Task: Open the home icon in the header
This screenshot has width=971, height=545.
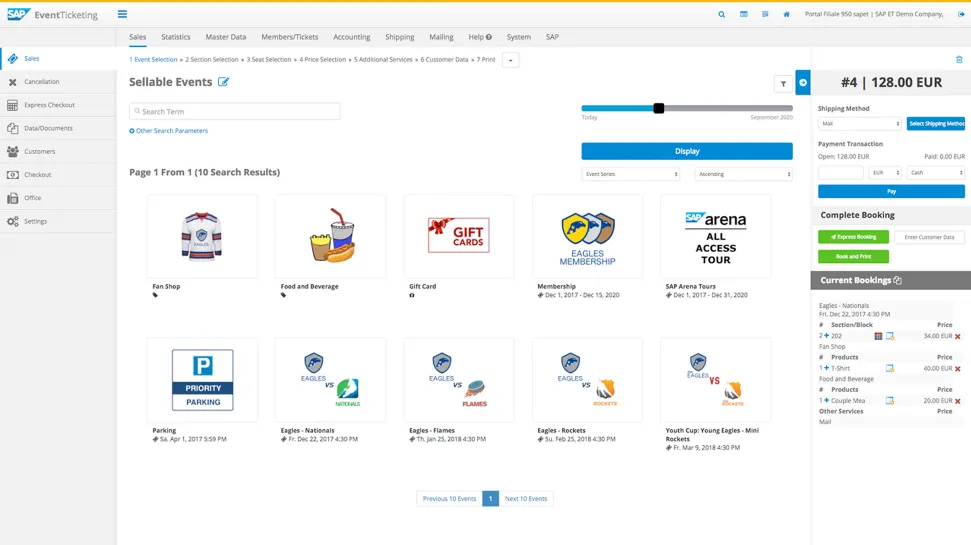Action: tap(786, 15)
